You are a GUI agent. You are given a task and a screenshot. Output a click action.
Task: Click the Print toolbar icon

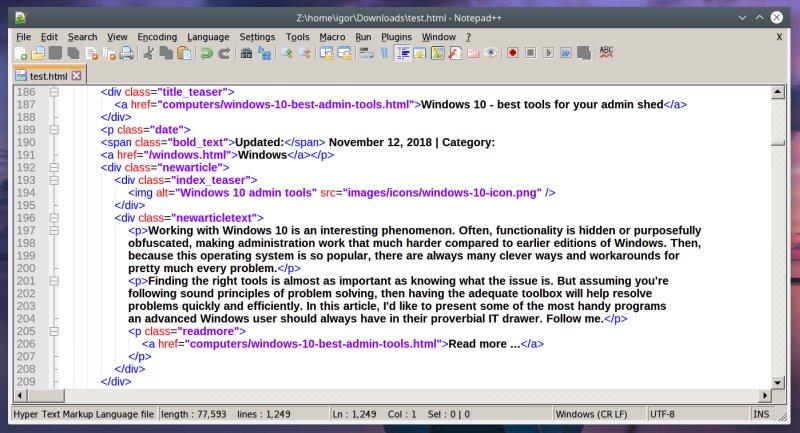127,53
